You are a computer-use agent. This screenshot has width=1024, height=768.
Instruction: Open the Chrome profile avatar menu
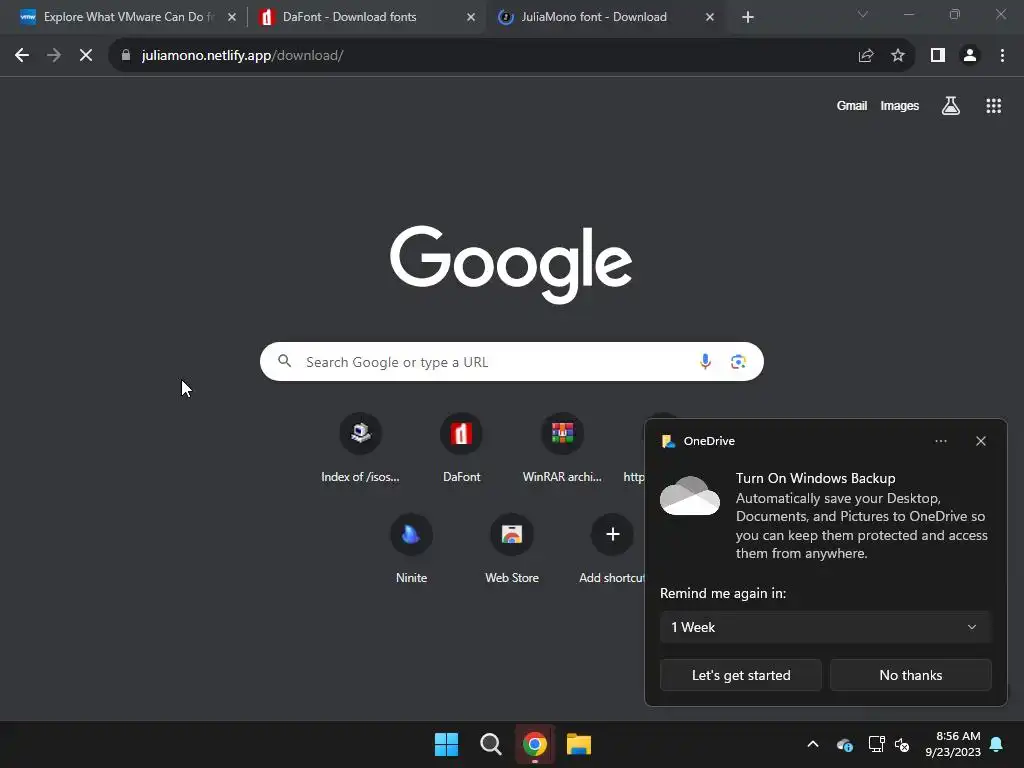pyautogui.click(x=970, y=56)
